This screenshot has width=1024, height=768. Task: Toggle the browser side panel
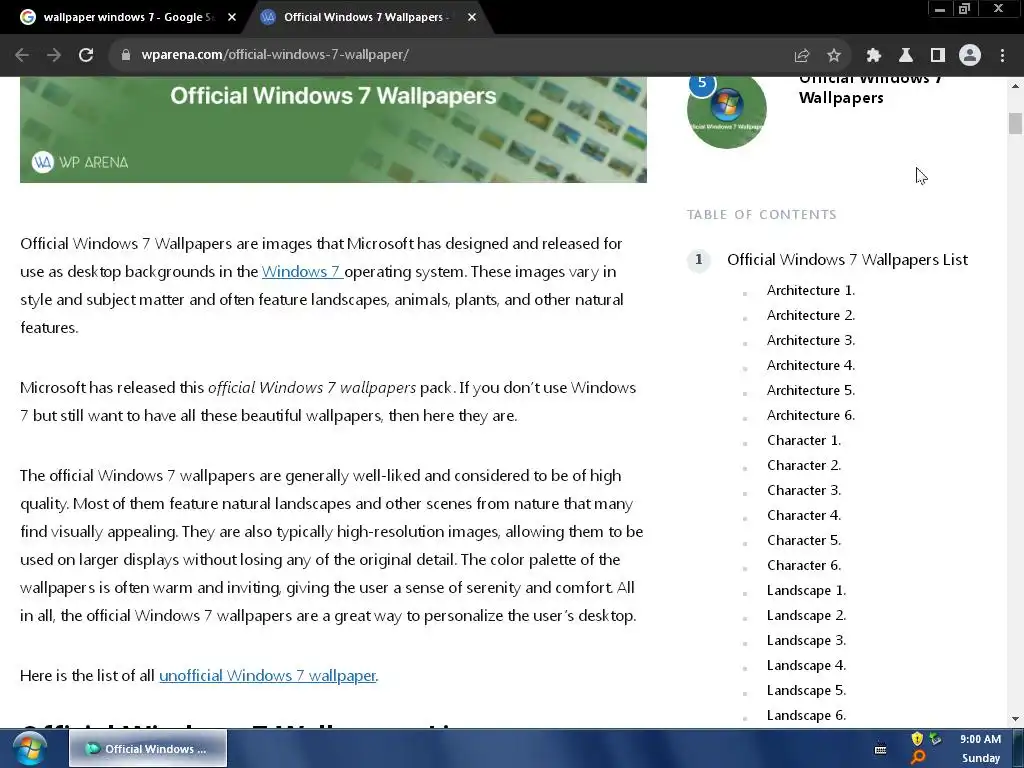(938, 56)
